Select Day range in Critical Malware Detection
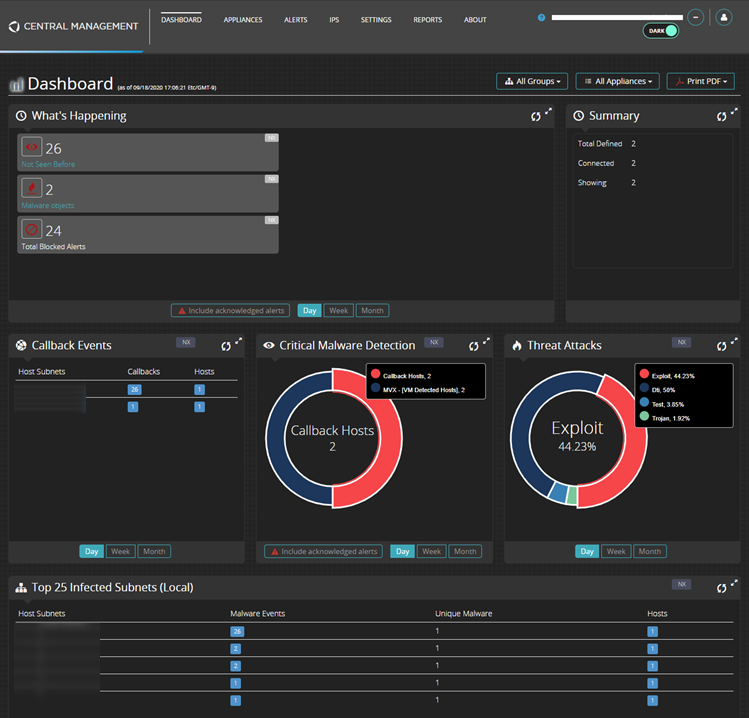 click(x=402, y=551)
